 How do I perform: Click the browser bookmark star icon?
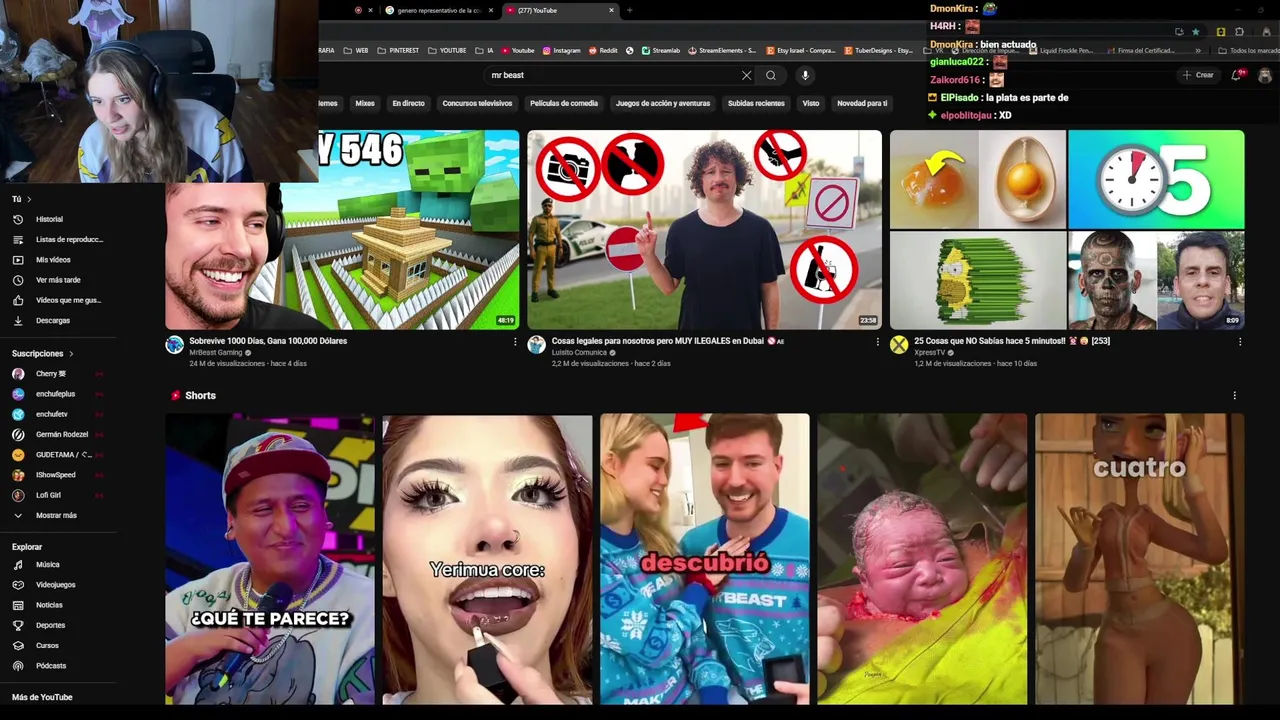click(1196, 32)
